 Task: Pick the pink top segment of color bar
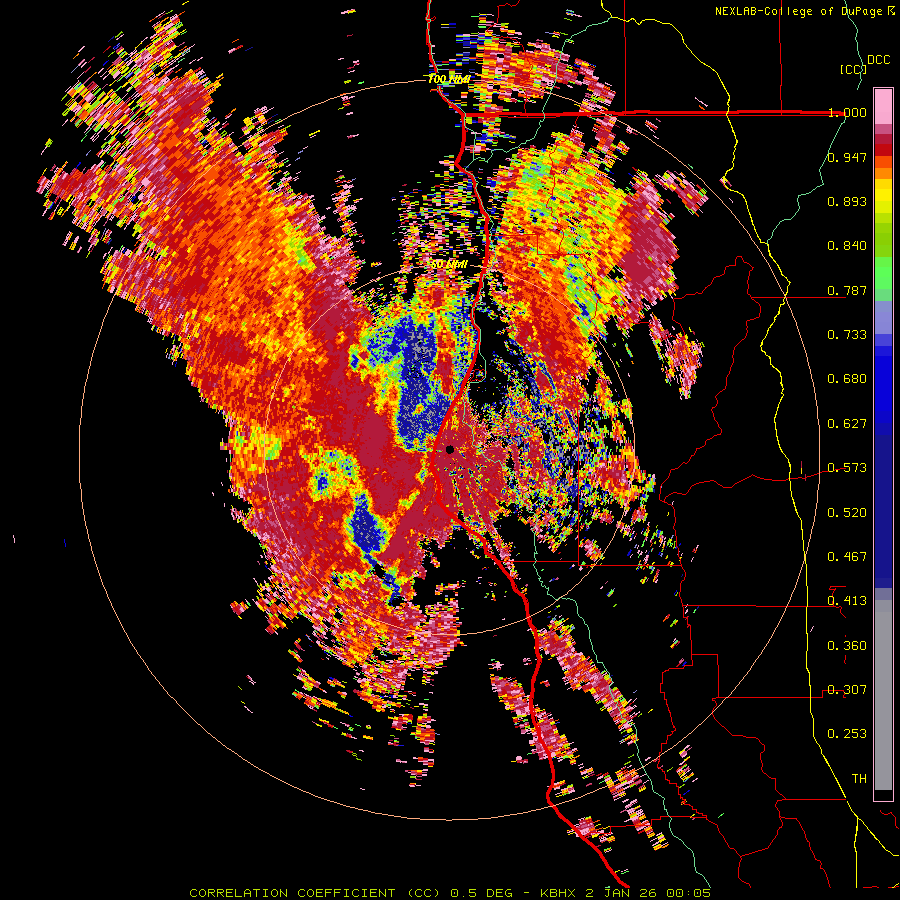pos(883,106)
